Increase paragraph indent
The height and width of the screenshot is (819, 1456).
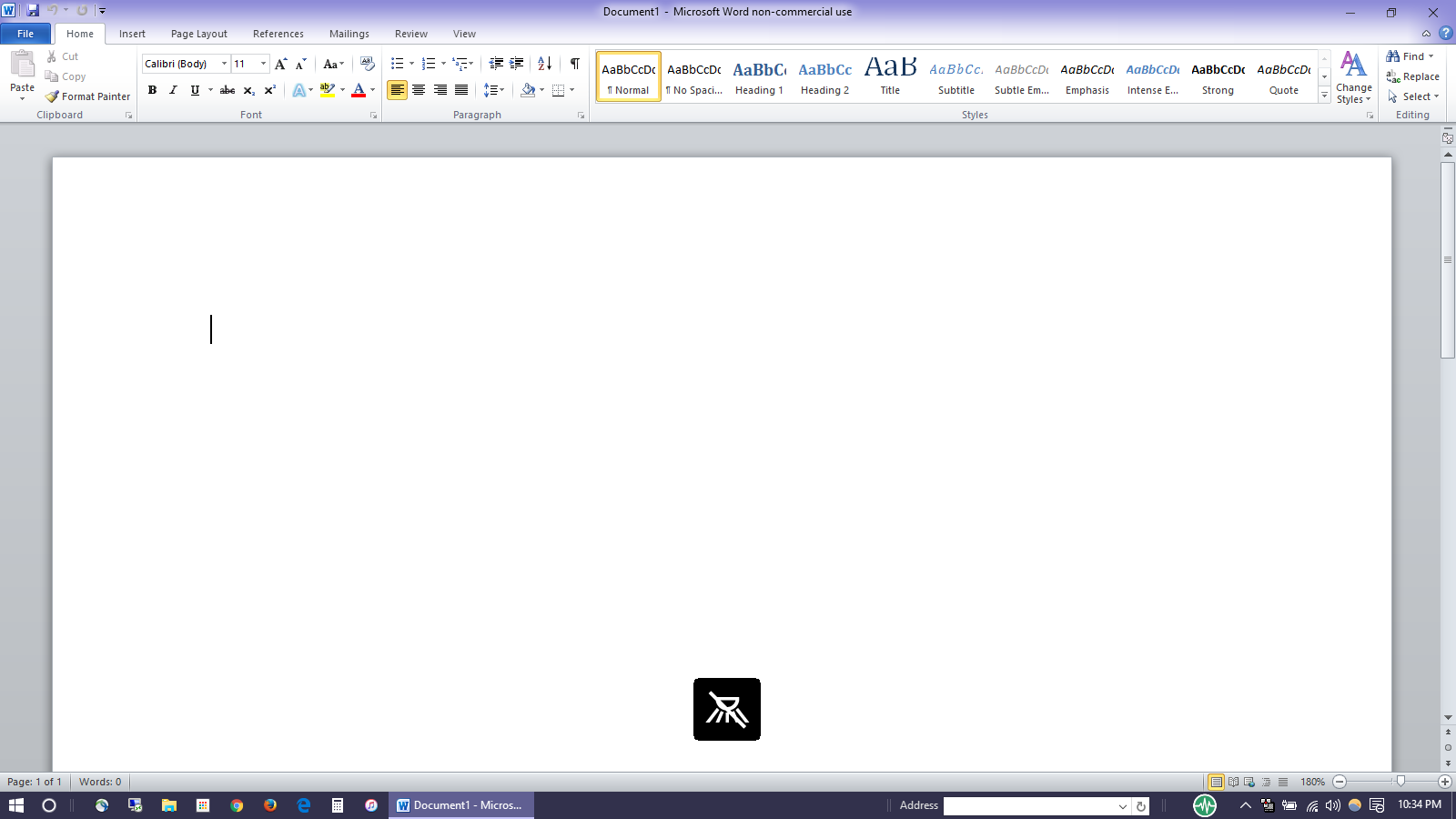click(x=517, y=64)
